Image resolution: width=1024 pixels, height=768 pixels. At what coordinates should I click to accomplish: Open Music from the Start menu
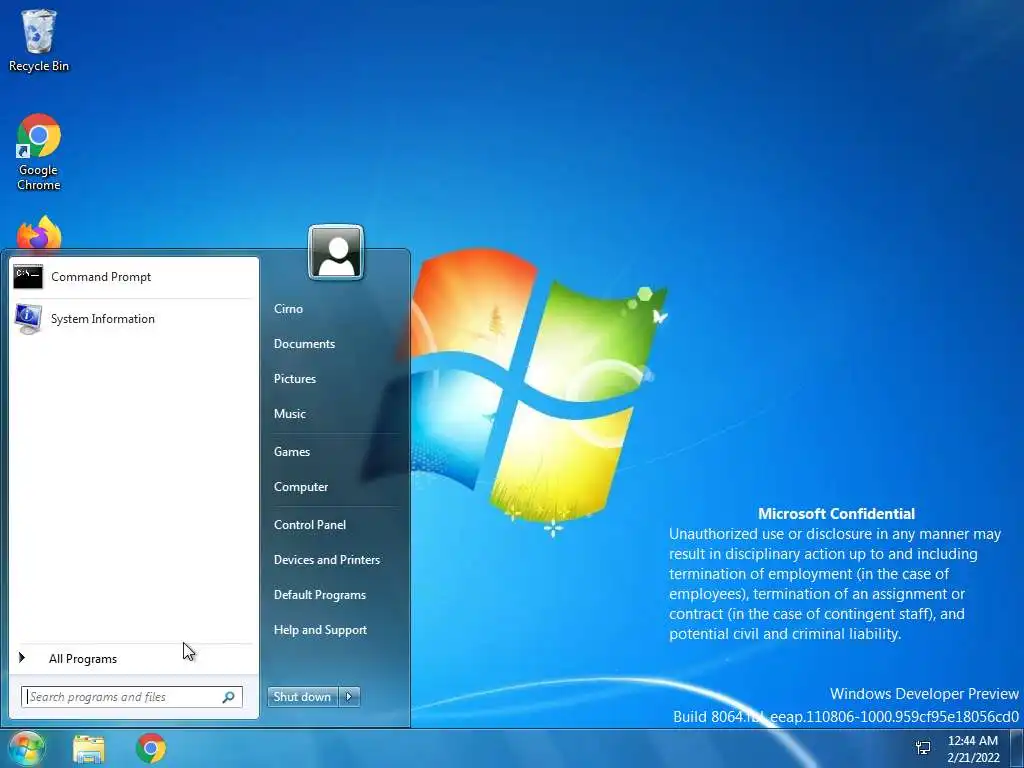click(x=290, y=414)
